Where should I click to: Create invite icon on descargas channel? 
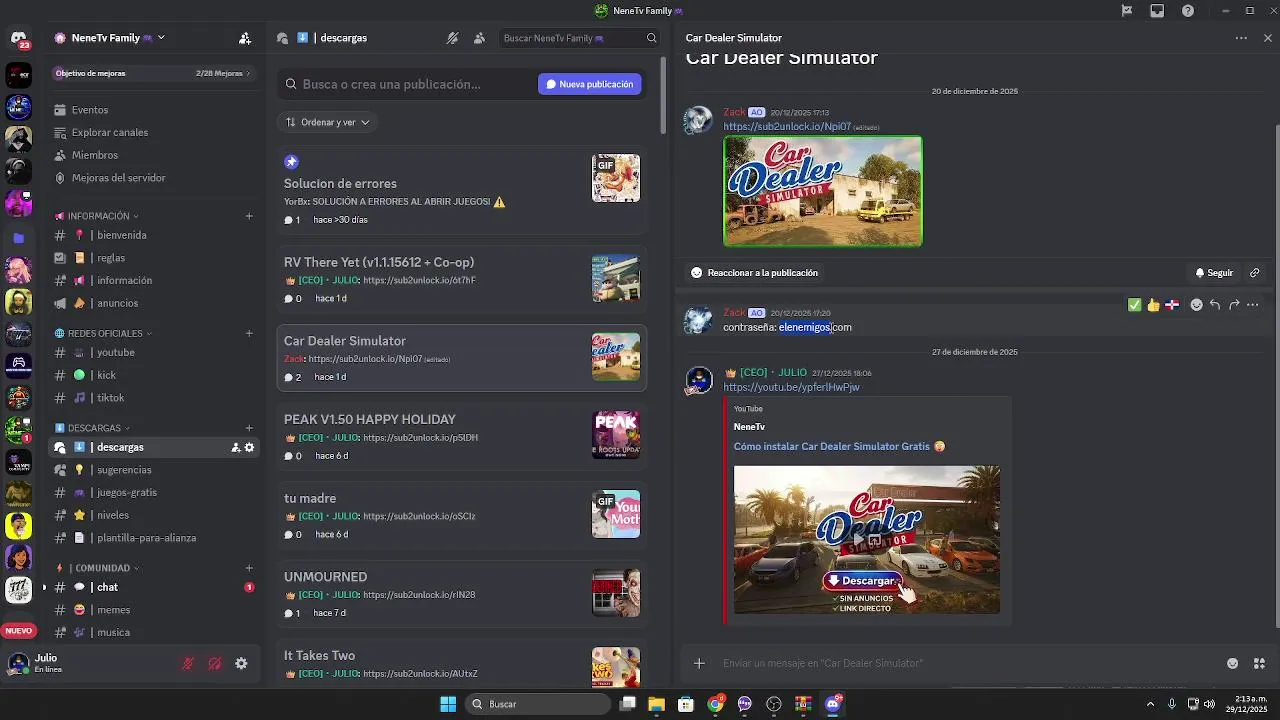tap(235, 447)
